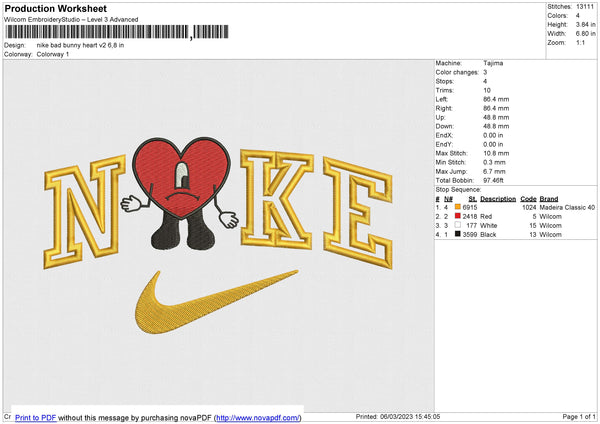Click the Machine value 'Tajima'
The height and width of the screenshot is (424, 600).
pos(493,63)
